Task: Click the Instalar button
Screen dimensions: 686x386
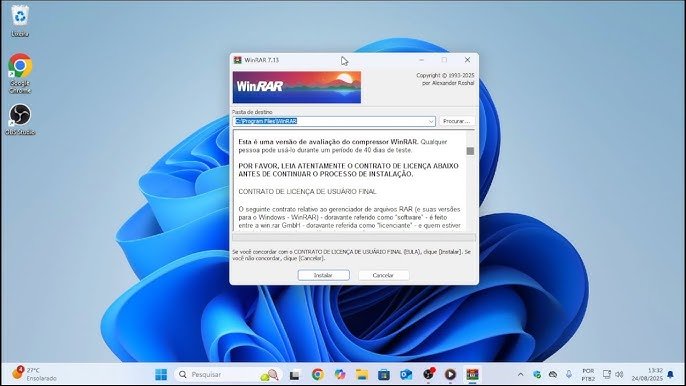Action: [x=323, y=275]
